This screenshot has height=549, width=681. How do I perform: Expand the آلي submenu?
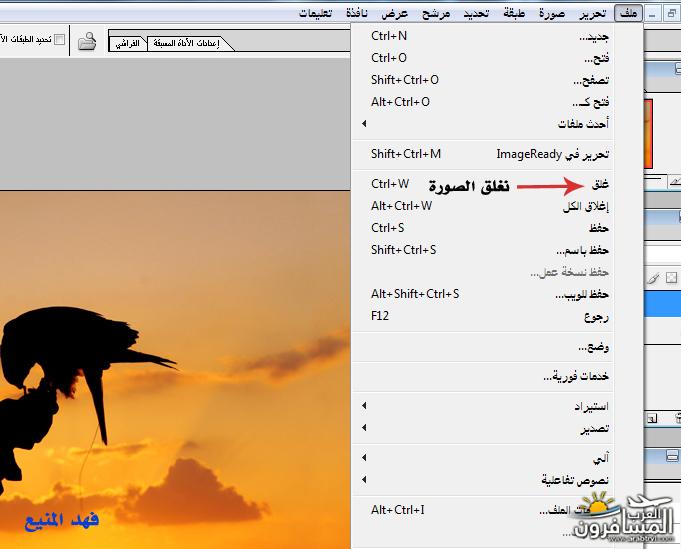(x=483, y=458)
